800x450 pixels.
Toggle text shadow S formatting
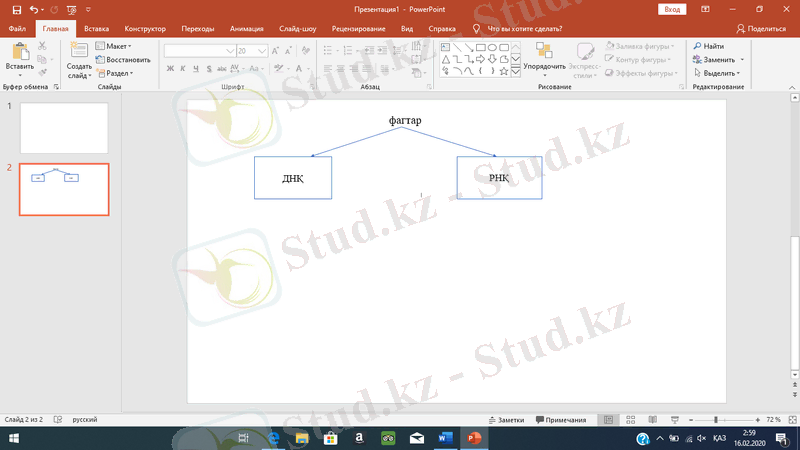click(x=209, y=68)
